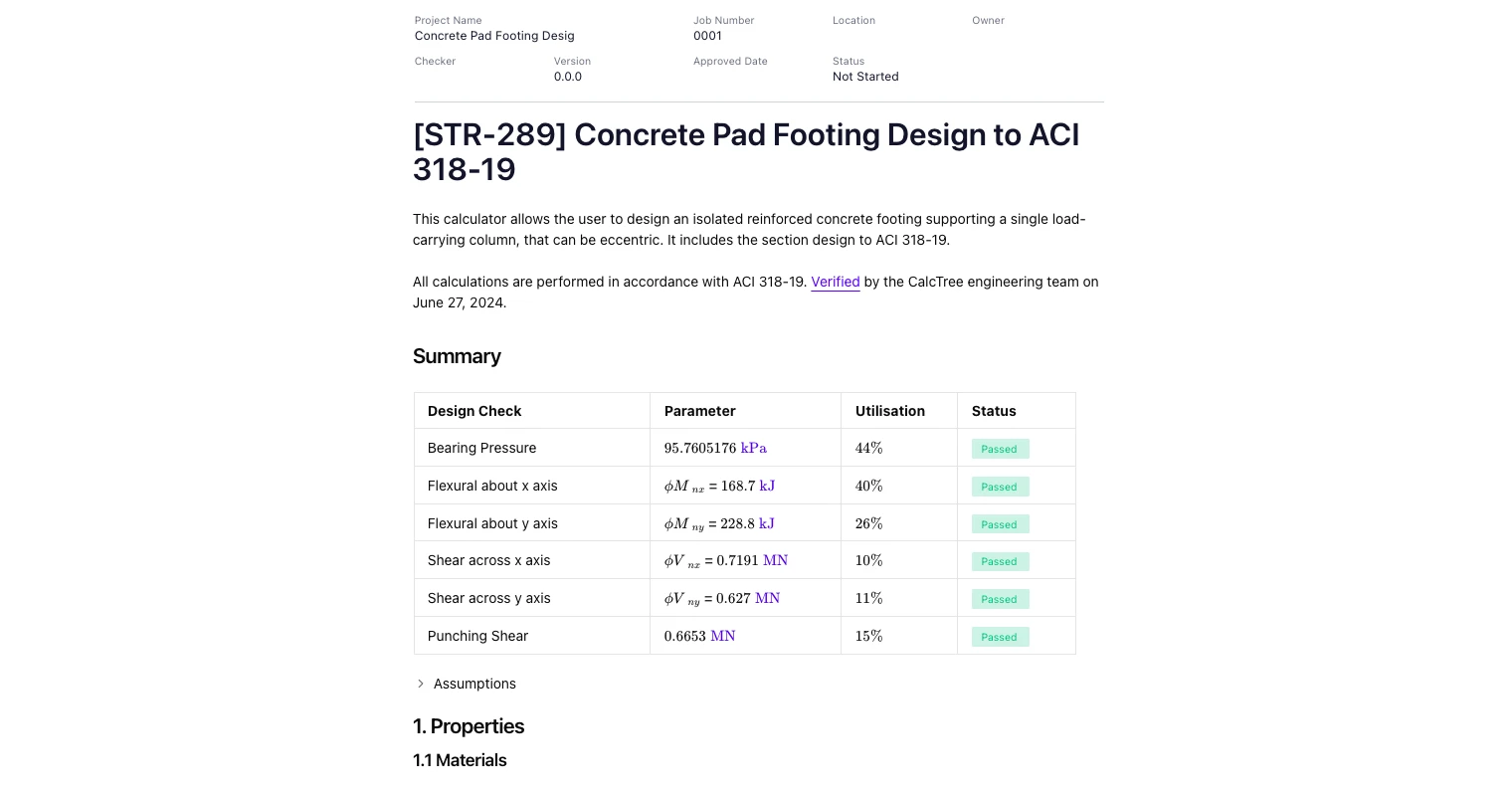This screenshot has height=794, width=1512.
Task: Click the 1.1 Materials subheading
Action: (460, 760)
